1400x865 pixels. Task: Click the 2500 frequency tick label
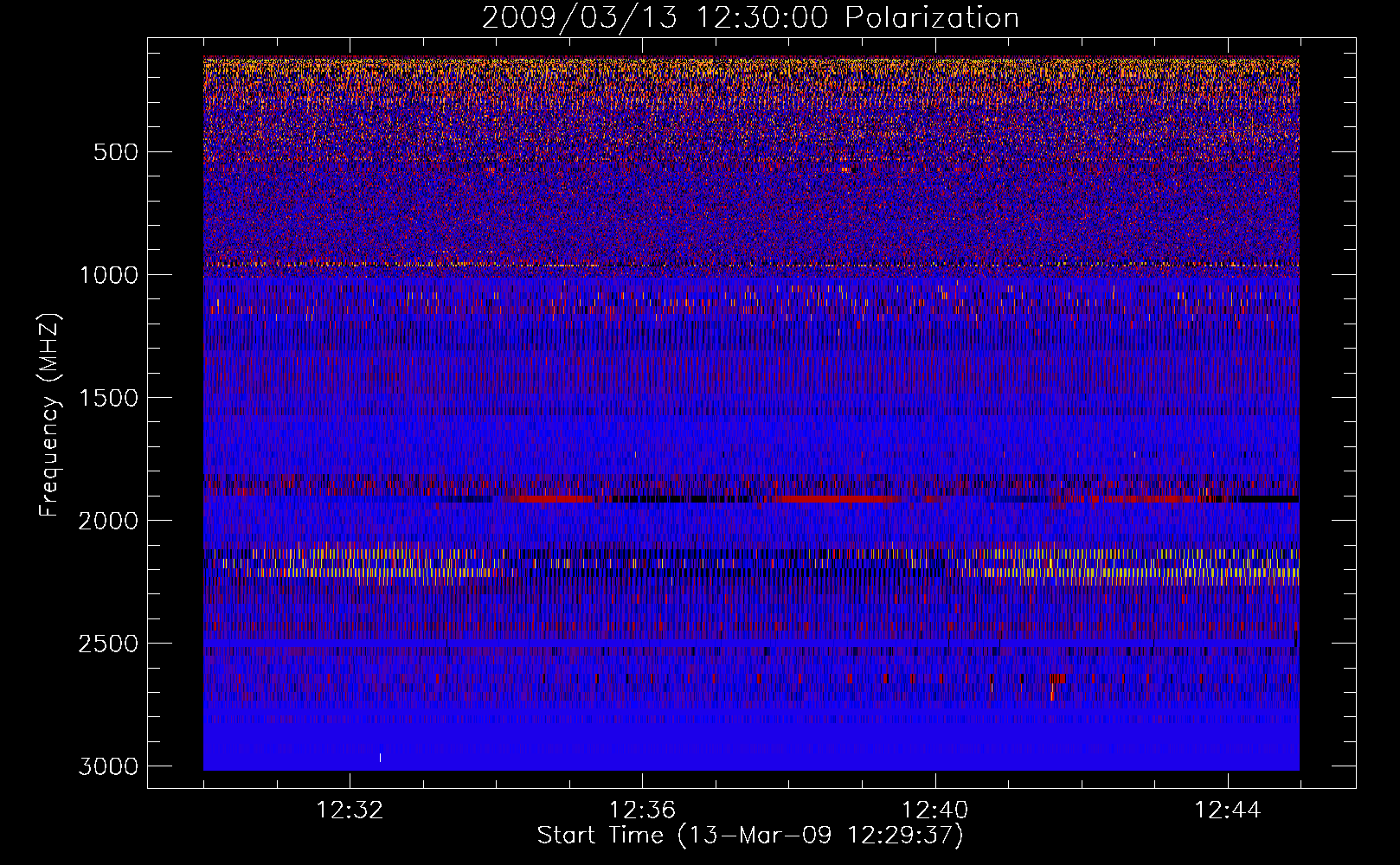[108, 644]
